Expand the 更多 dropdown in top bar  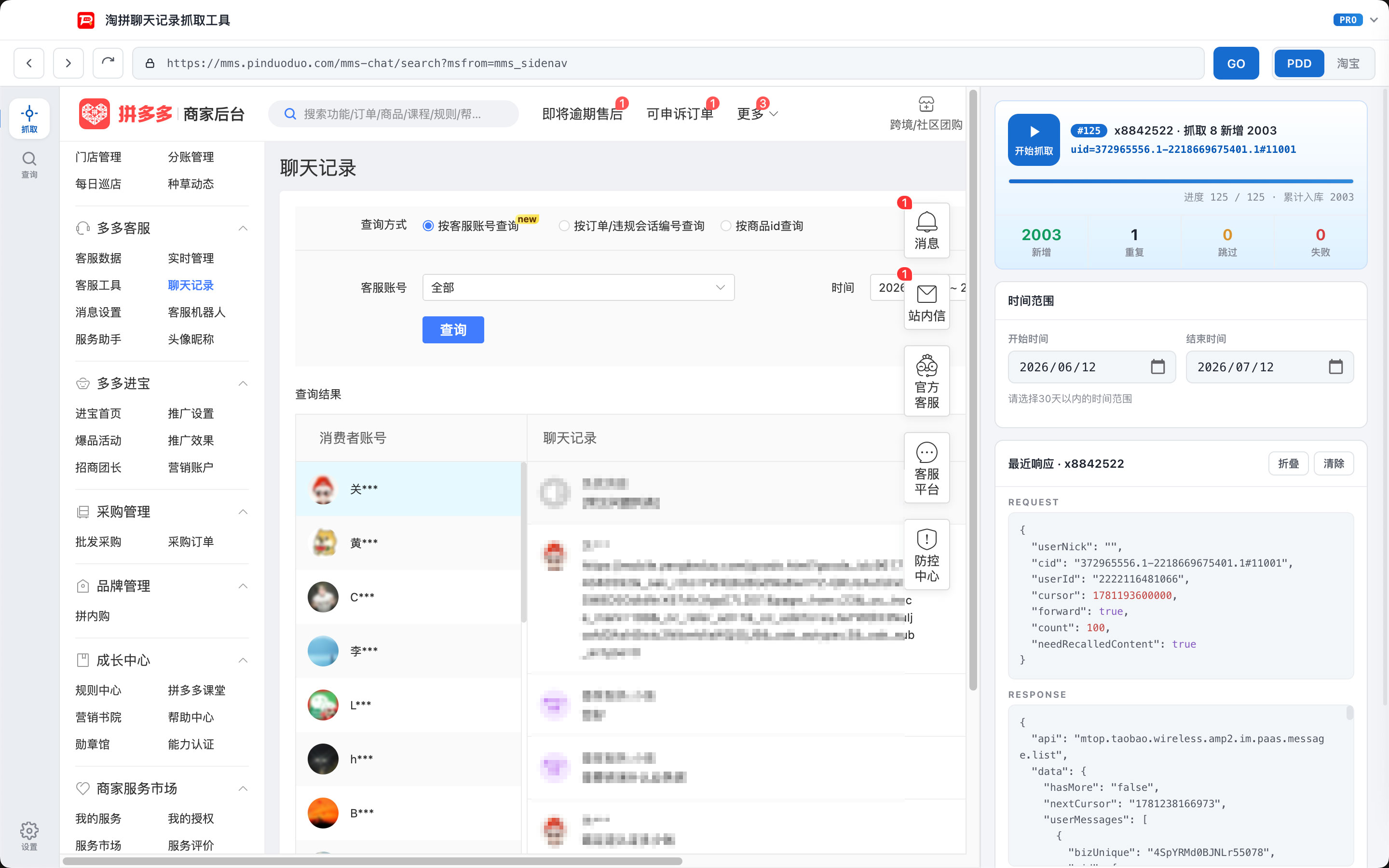click(757, 114)
